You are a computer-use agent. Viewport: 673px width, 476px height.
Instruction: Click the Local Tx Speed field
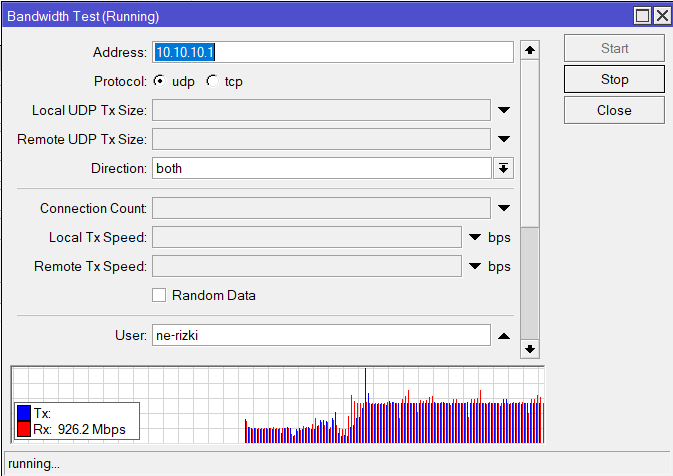pyautogui.click(x=307, y=237)
